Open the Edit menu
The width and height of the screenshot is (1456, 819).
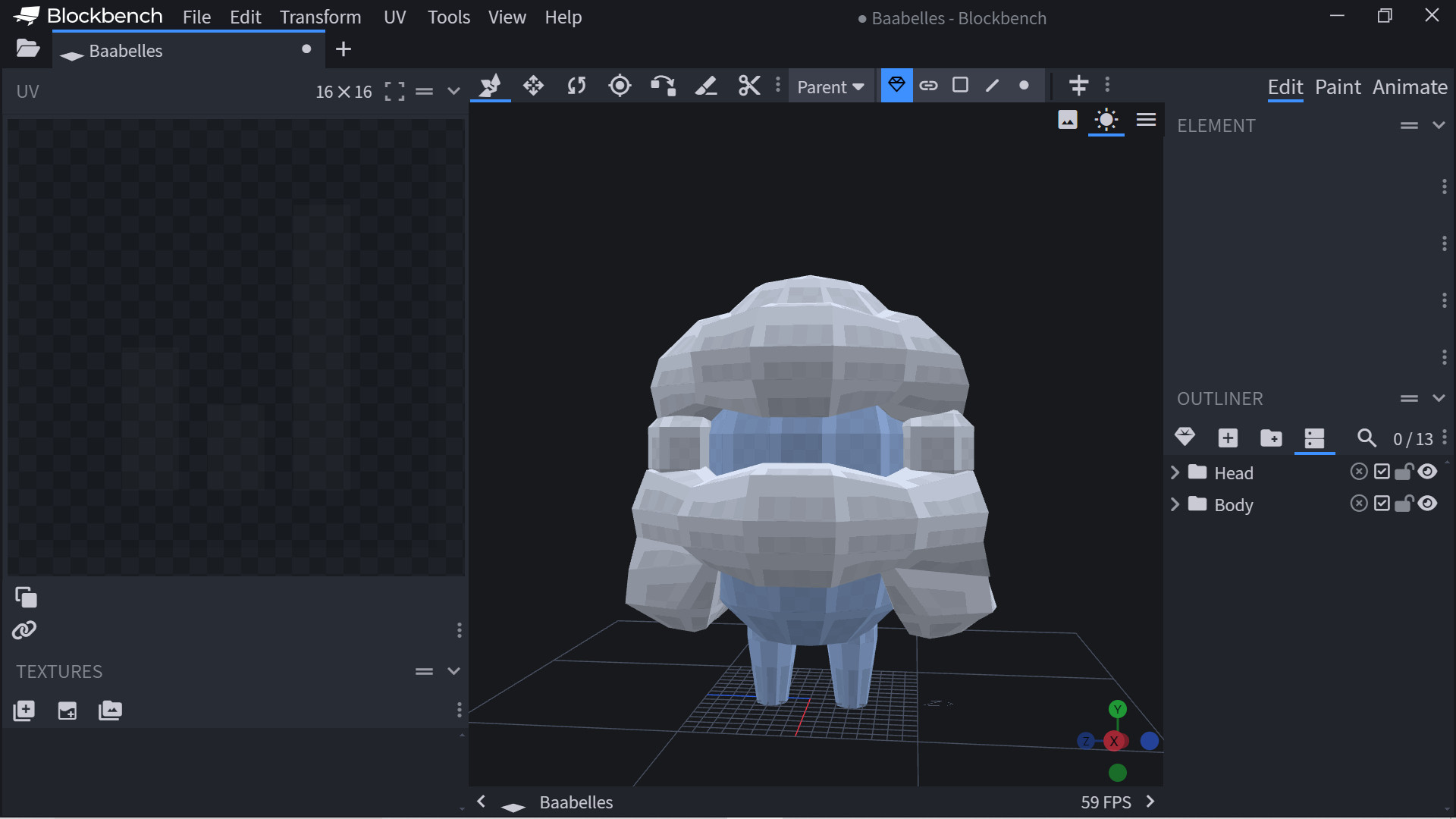tap(246, 17)
